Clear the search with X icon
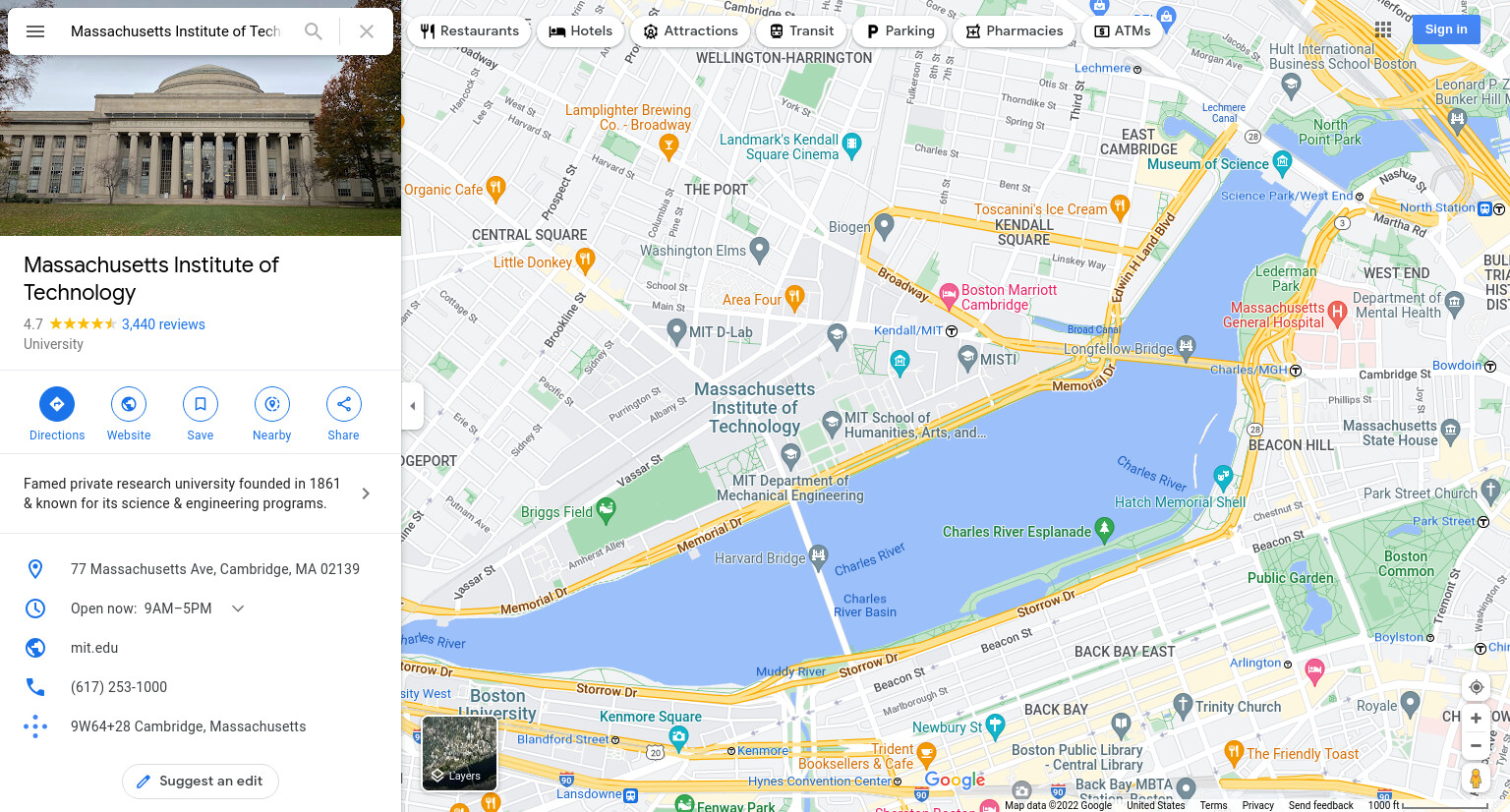The image size is (1510, 812). (367, 31)
